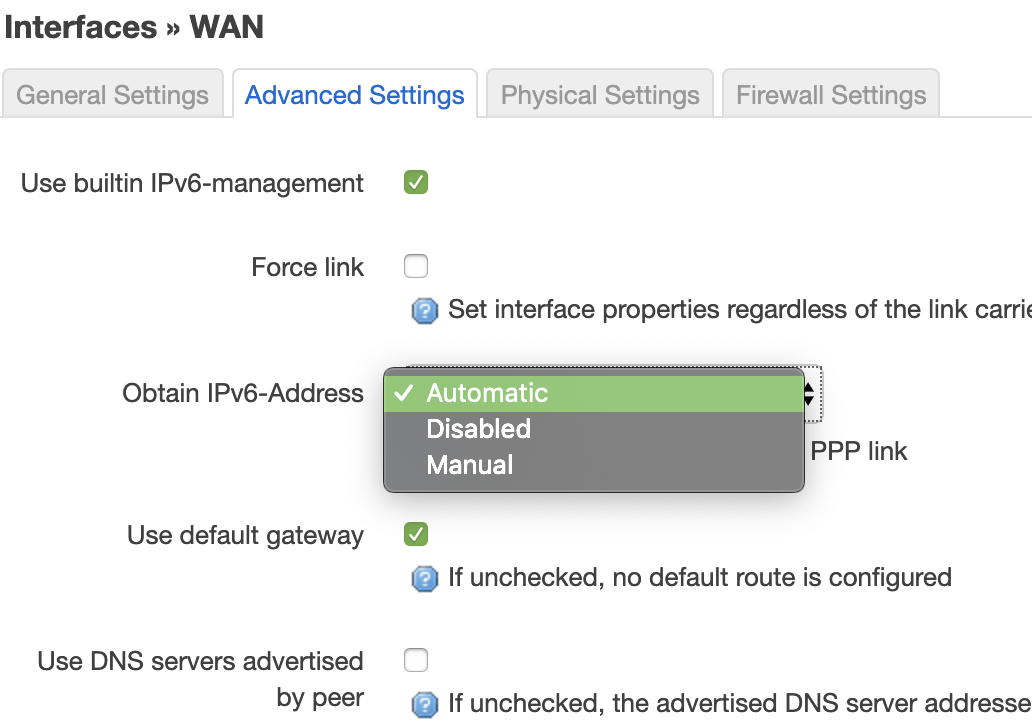Enable the Force link checkbox
This screenshot has width=1032, height=724.
coord(416,266)
